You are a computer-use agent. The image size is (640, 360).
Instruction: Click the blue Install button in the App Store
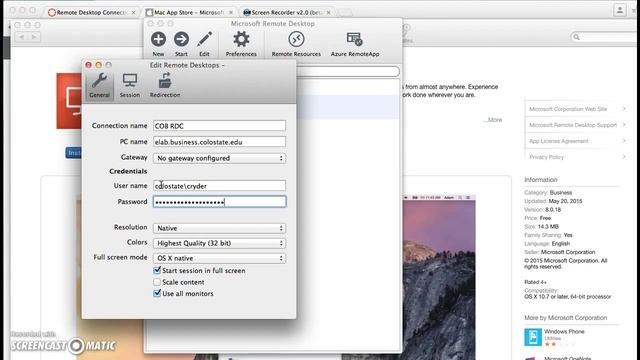(x=73, y=153)
